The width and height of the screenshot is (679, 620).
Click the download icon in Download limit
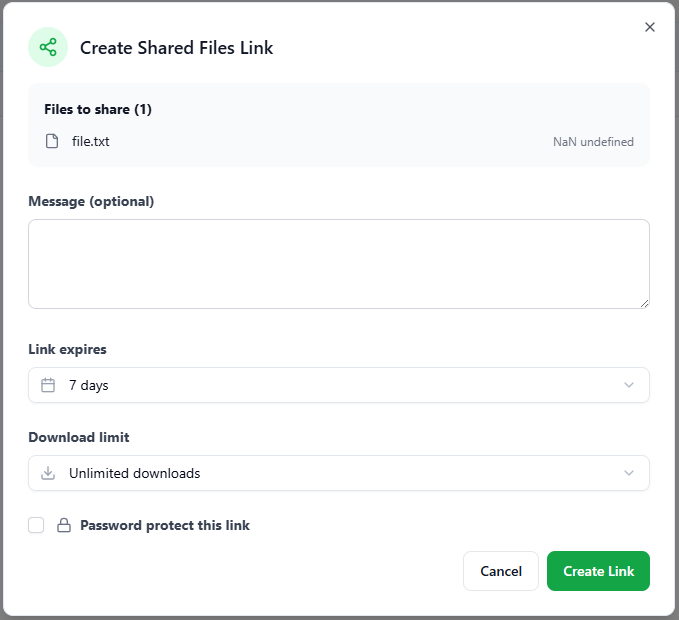point(48,473)
